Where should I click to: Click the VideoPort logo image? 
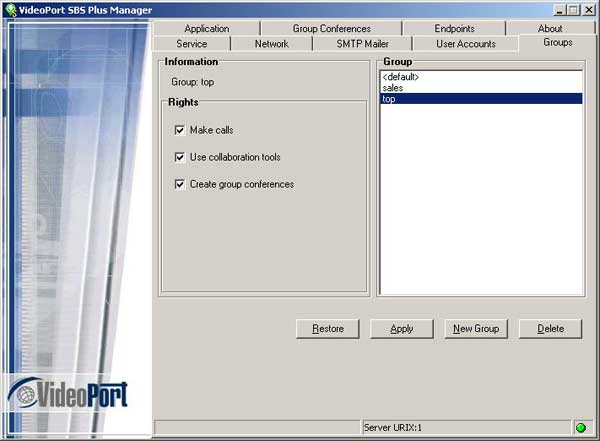point(68,394)
